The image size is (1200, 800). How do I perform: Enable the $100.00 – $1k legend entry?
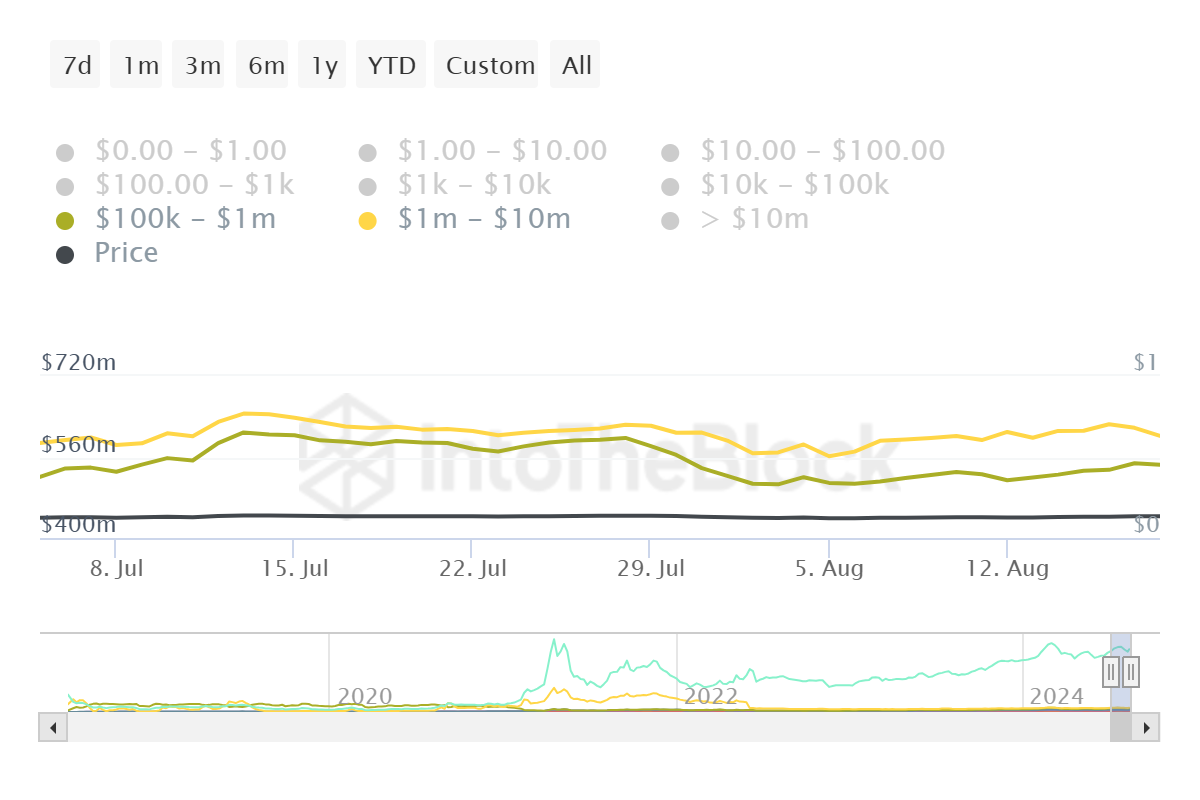point(194,185)
